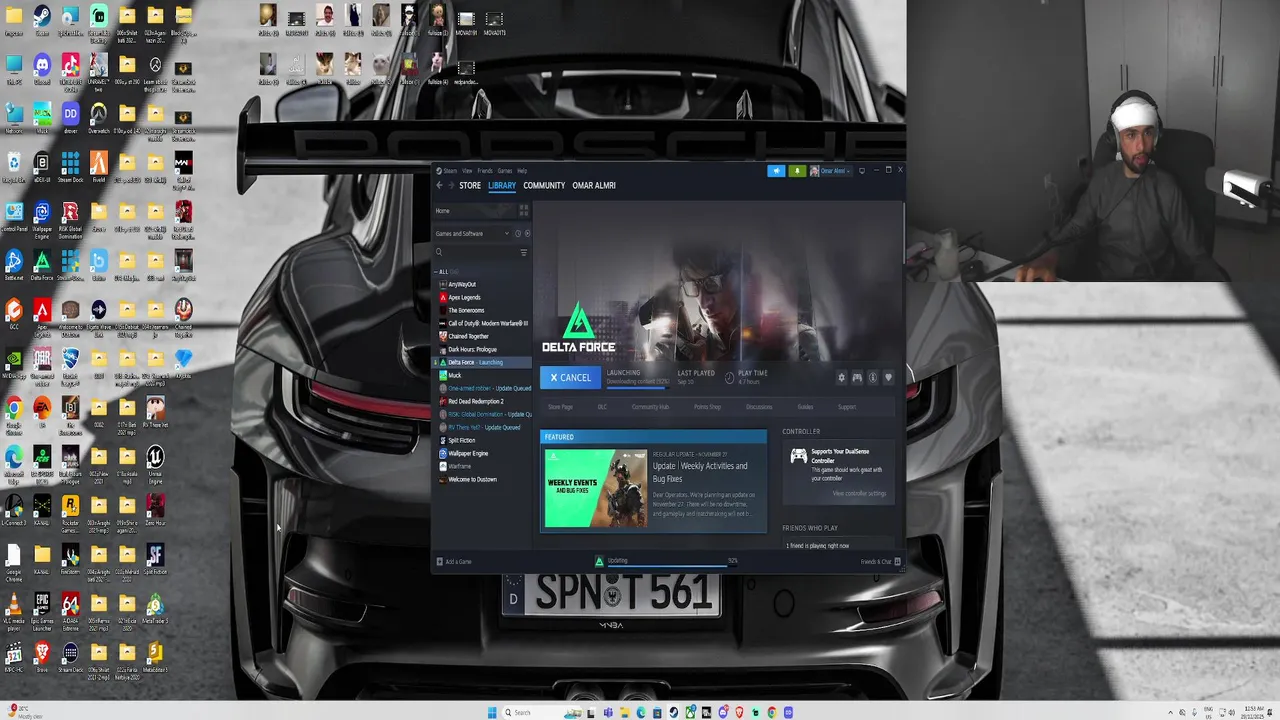Select Chained Together in library list
This screenshot has height=720, width=1280.
(468, 337)
